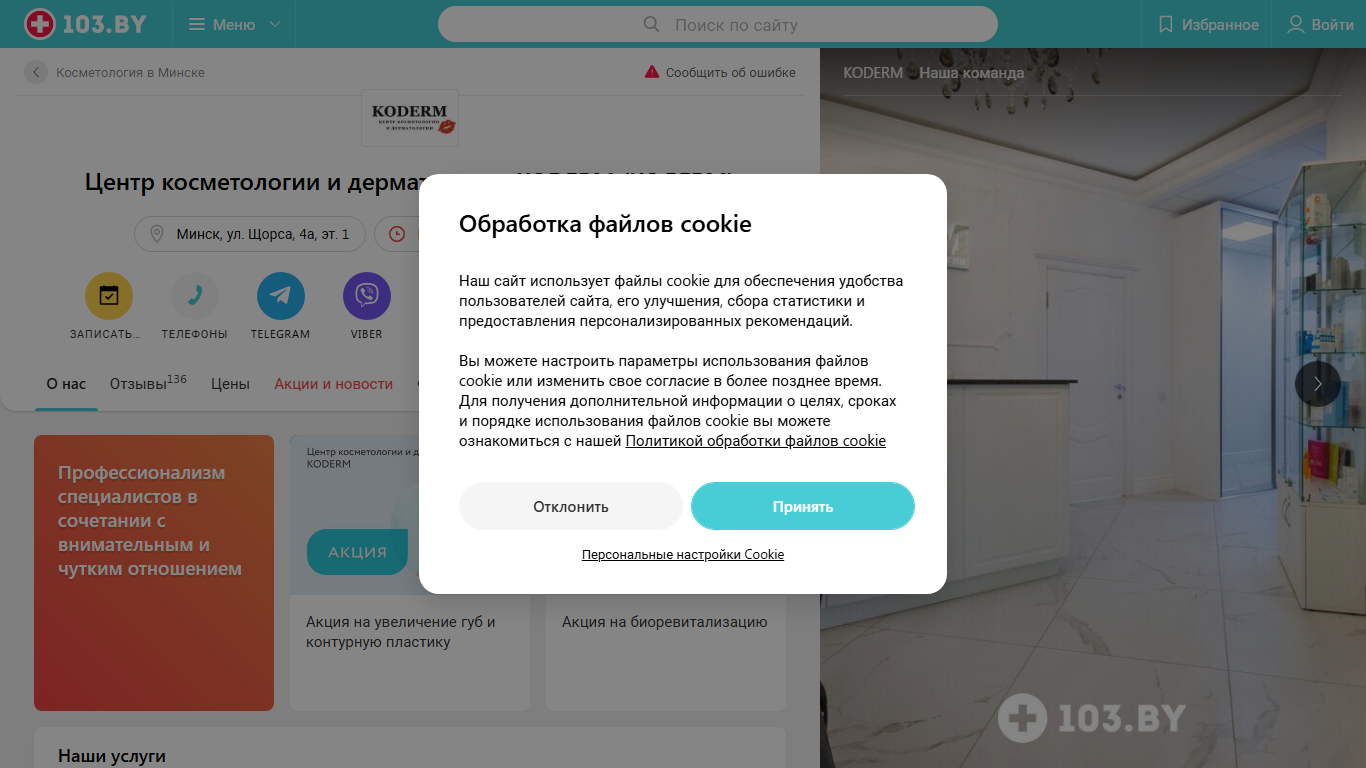Switch to the Отзывы tab
The height and width of the screenshot is (768, 1366).
[148, 383]
